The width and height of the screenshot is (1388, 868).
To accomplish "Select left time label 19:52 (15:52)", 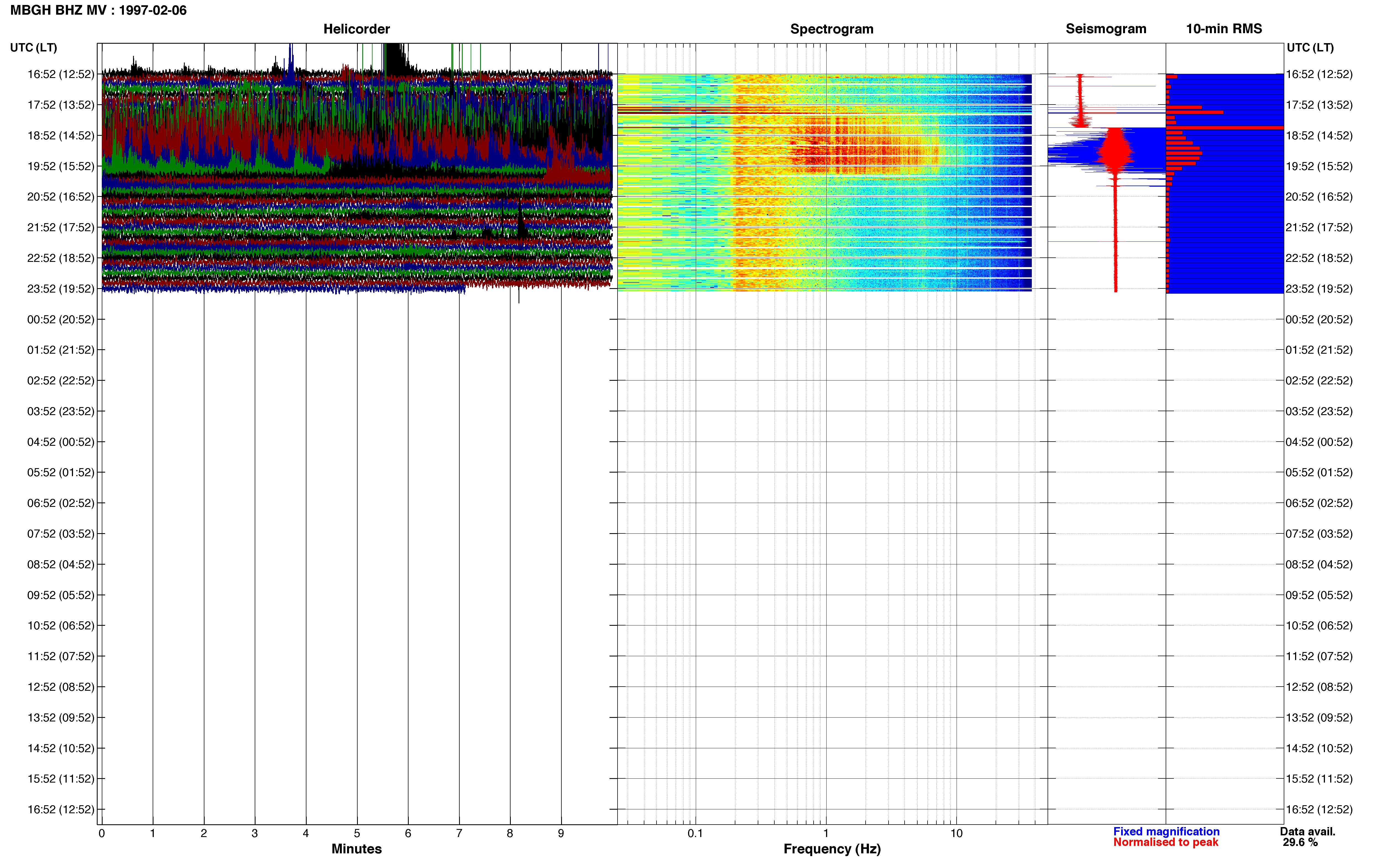I will (61, 166).
